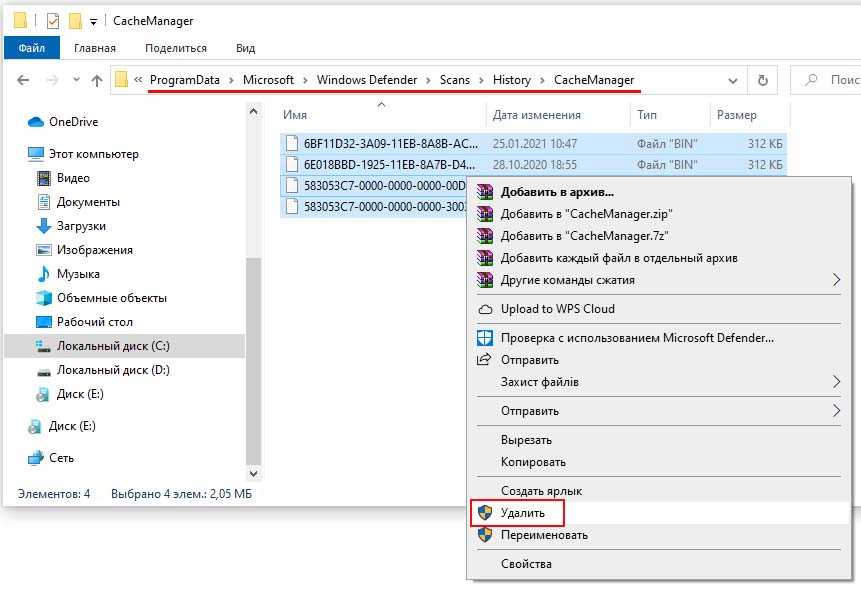This screenshot has width=861, height=596.
Task: Choose Удалить from the context menu
Action: (x=523, y=513)
